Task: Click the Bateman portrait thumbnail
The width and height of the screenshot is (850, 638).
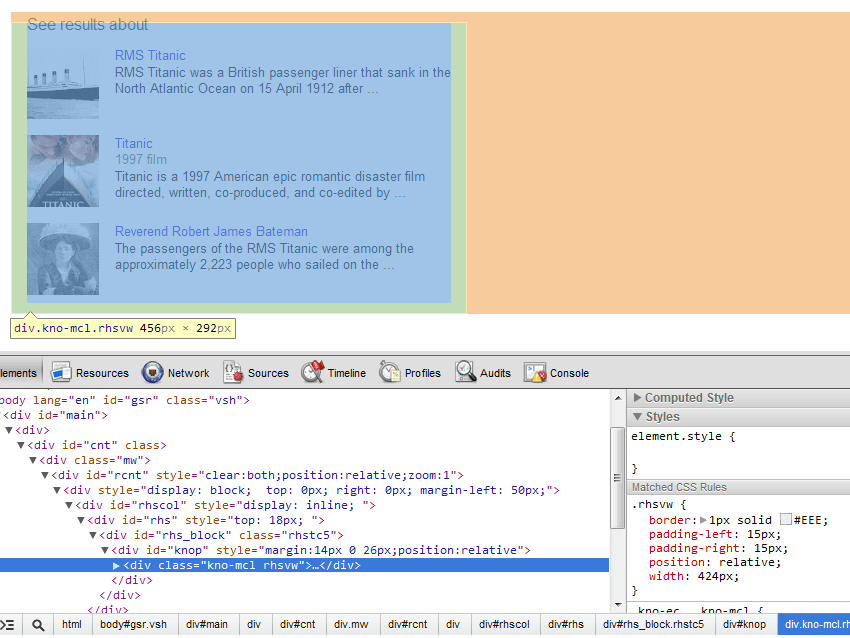Action: point(63,259)
